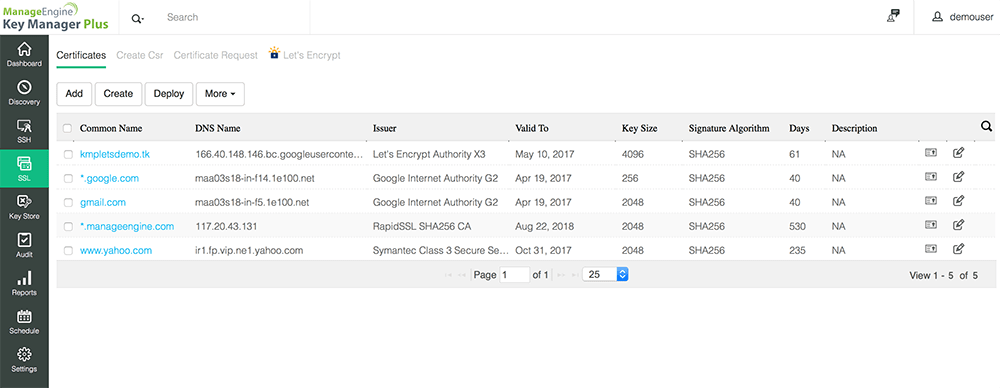Open the Discovery sidebar section
The height and width of the screenshot is (388, 1000).
pyautogui.click(x=24, y=93)
